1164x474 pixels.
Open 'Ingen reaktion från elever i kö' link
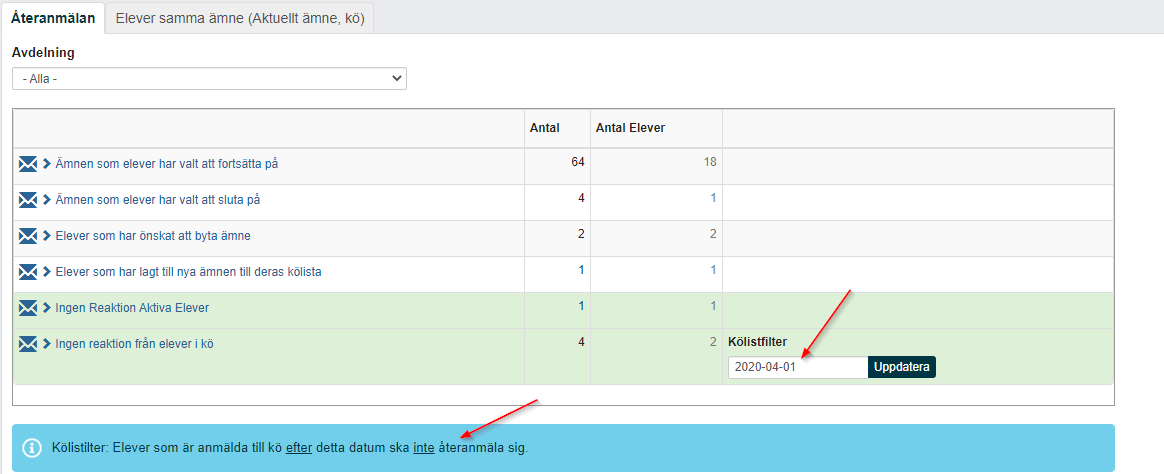coord(134,343)
